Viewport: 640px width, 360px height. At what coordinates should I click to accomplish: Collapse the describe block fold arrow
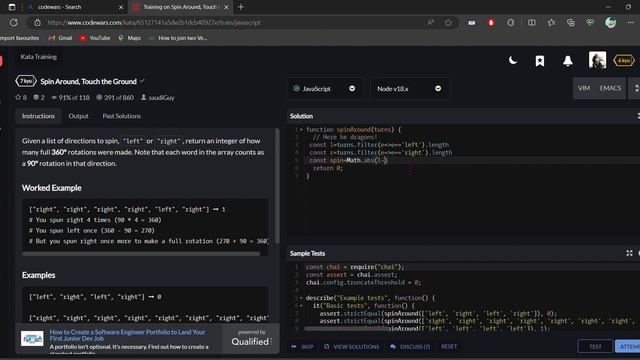(301, 298)
